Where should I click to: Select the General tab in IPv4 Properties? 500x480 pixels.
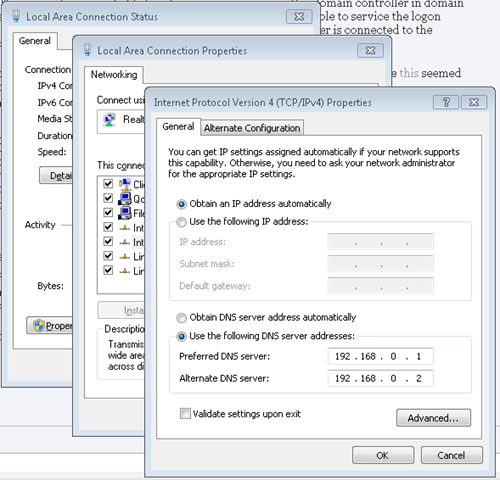click(x=178, y=127)
